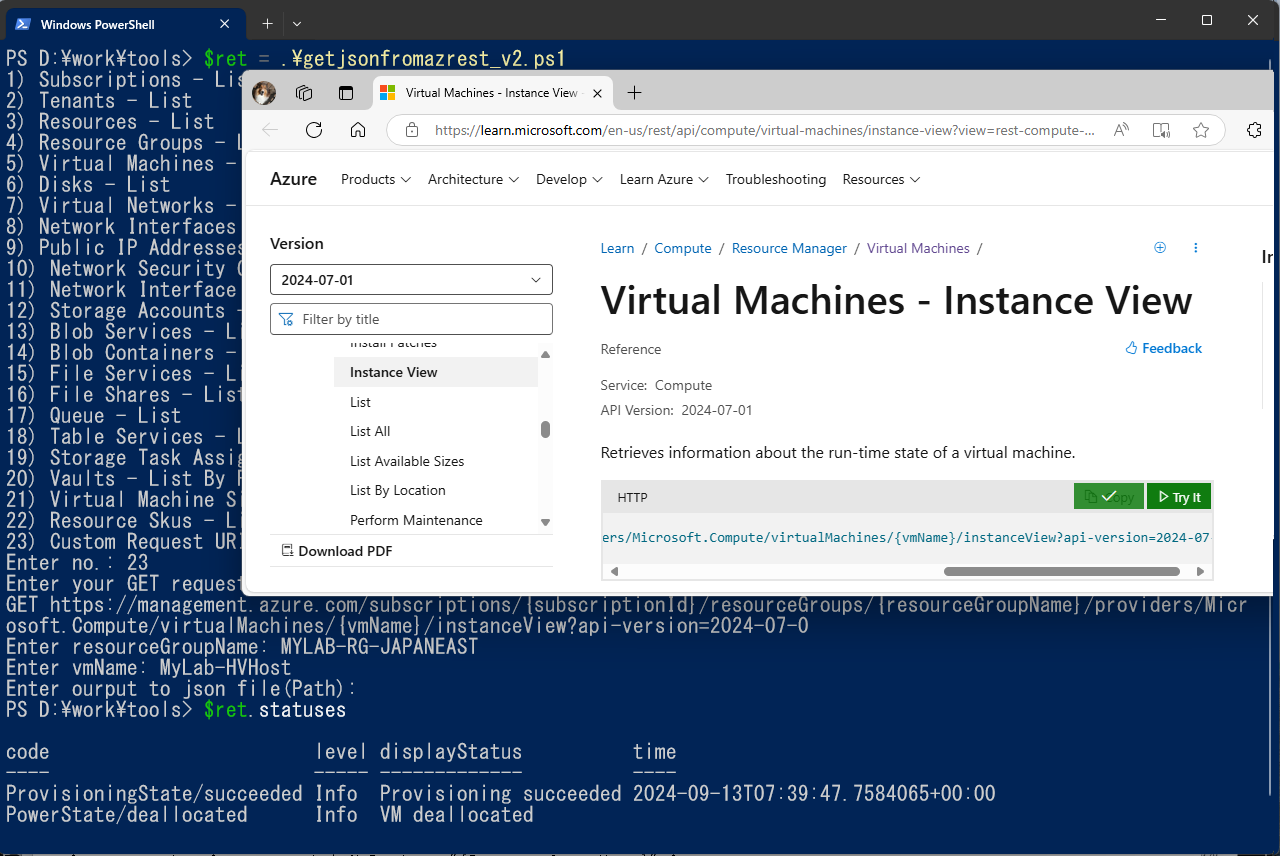This screenshot has width=1280, height=856.
Task: Click the tab actions menu icon
Action: pyautogui.click(x=346, y=93)
